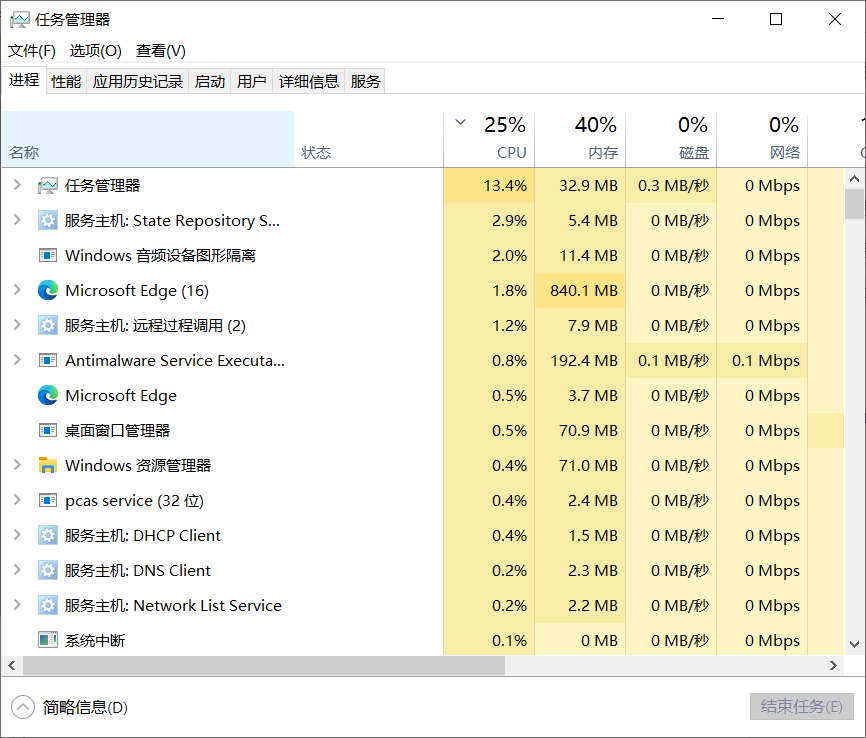The width and height of the screenshot is (866, 738).
Task: Click the scroll down arrow
Action: (854, 644)
